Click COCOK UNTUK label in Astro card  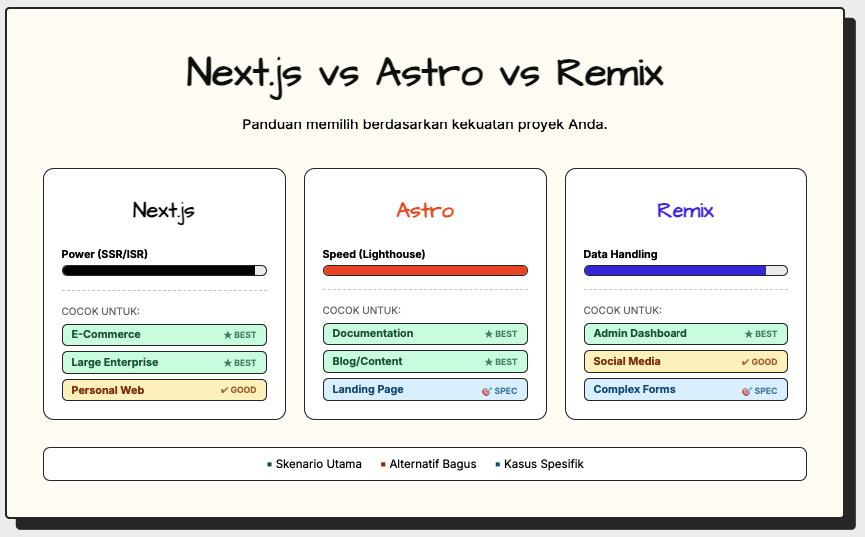361,310
